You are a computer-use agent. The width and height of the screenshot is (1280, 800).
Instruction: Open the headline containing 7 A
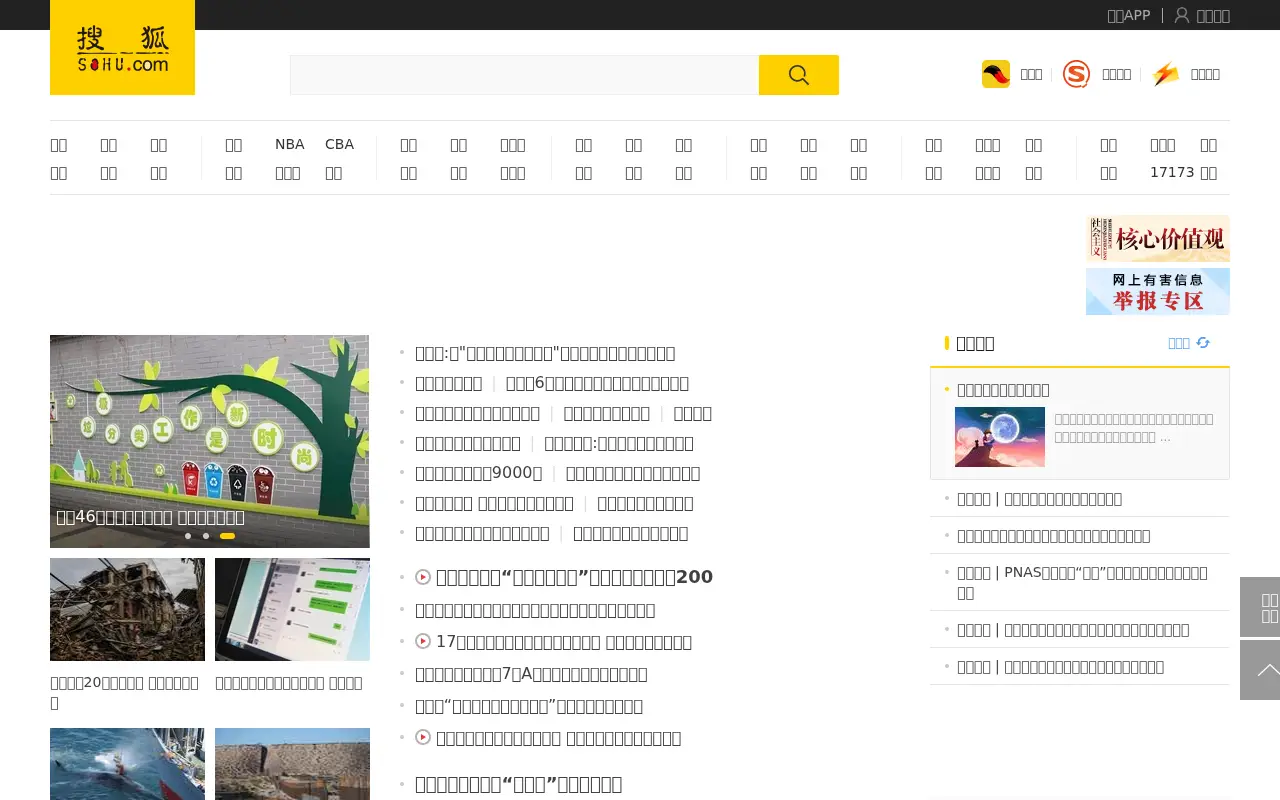[531, 674]
